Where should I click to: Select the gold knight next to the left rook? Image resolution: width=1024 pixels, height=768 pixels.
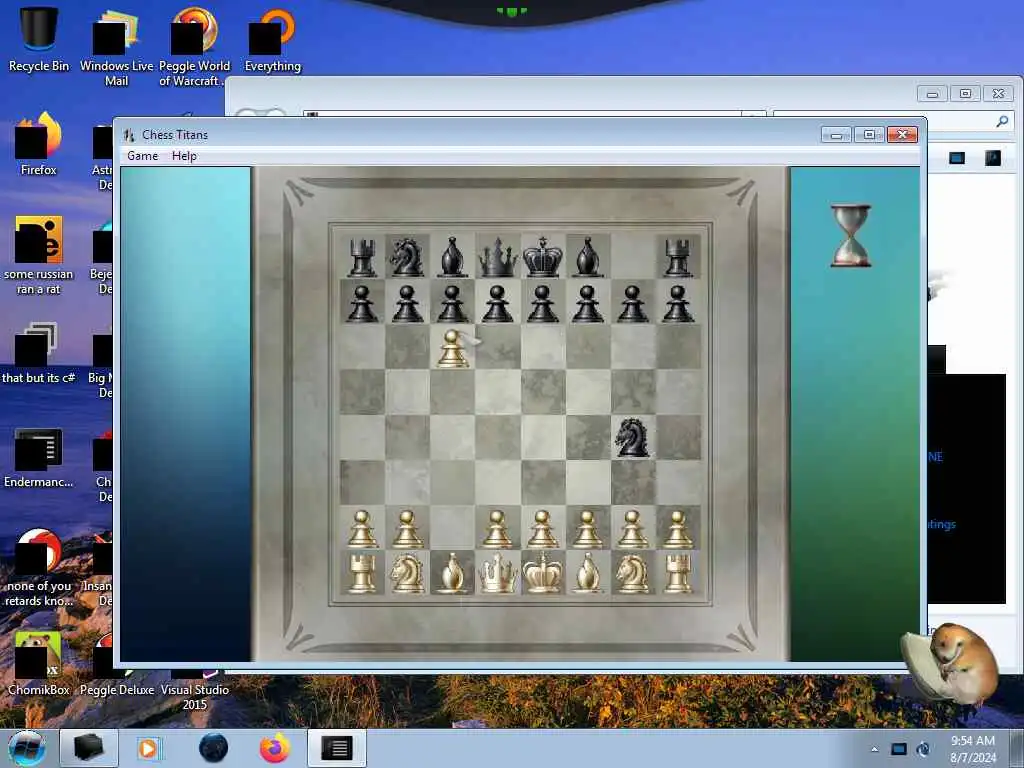(406, 573)
